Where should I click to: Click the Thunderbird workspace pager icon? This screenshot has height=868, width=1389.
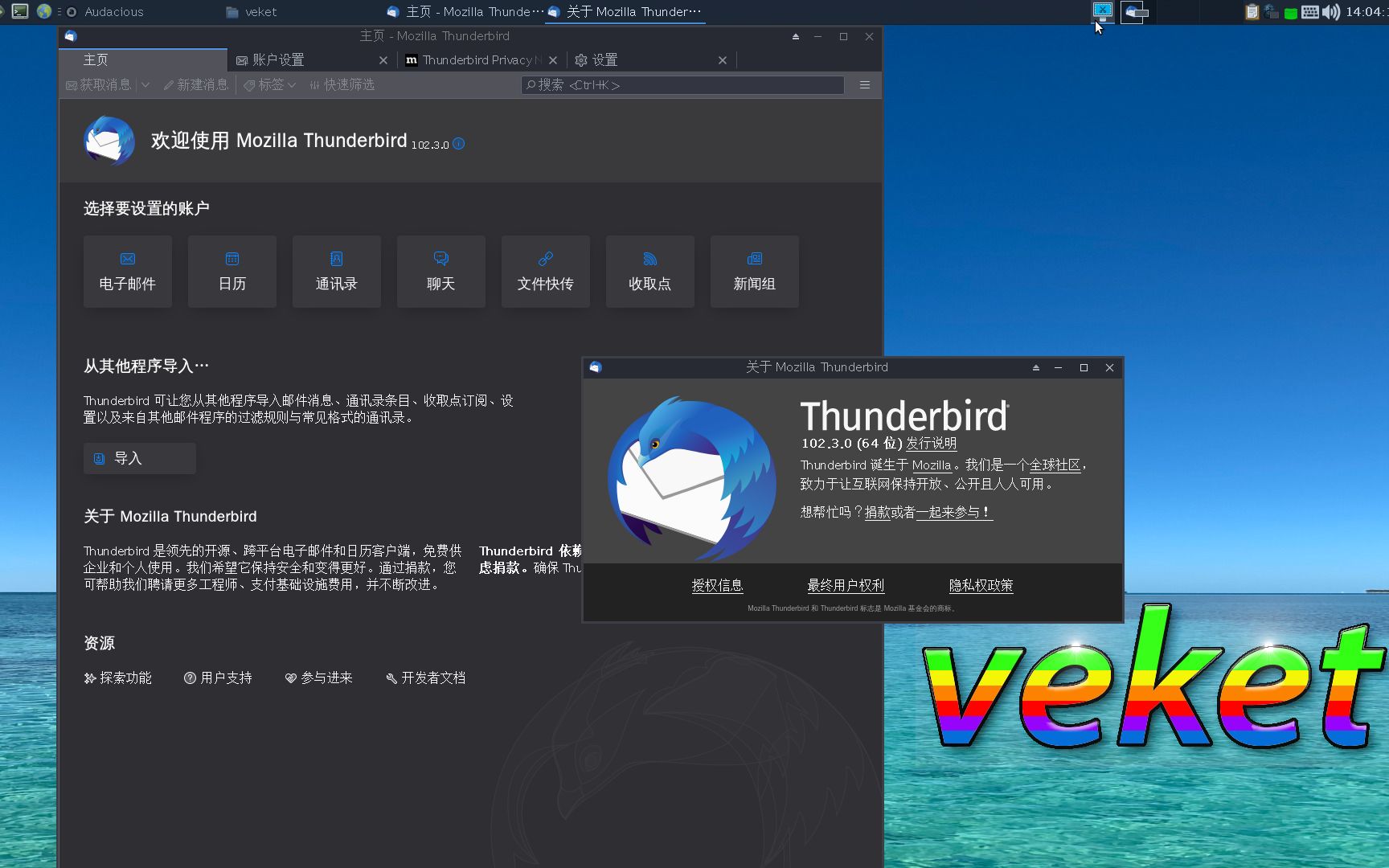(1134, 12)
